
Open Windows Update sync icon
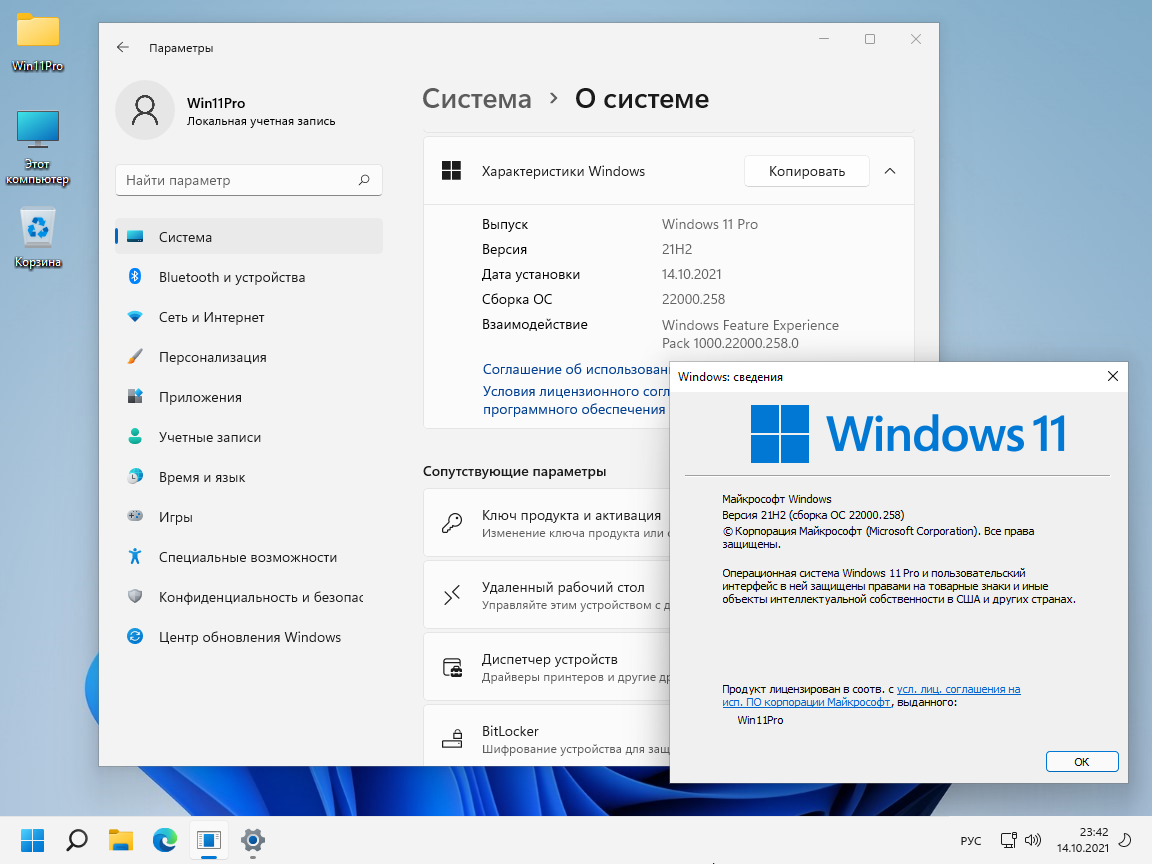point(135,637)
